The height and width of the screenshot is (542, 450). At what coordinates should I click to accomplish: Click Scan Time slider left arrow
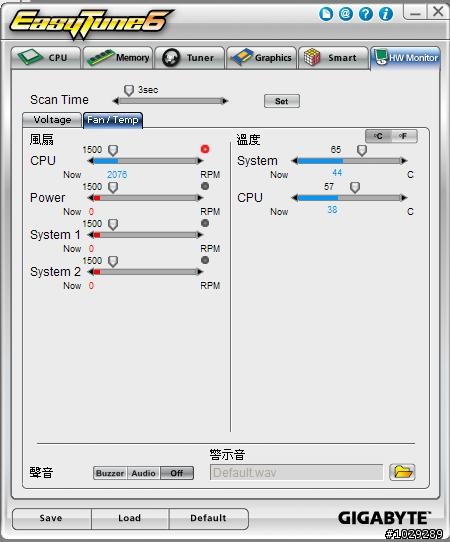(116, 101)
